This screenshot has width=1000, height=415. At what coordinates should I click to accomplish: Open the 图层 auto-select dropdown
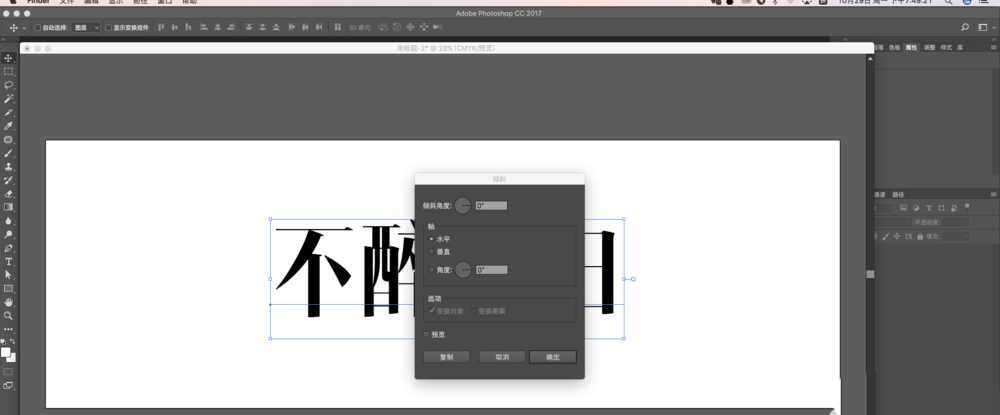coord(86,28)
